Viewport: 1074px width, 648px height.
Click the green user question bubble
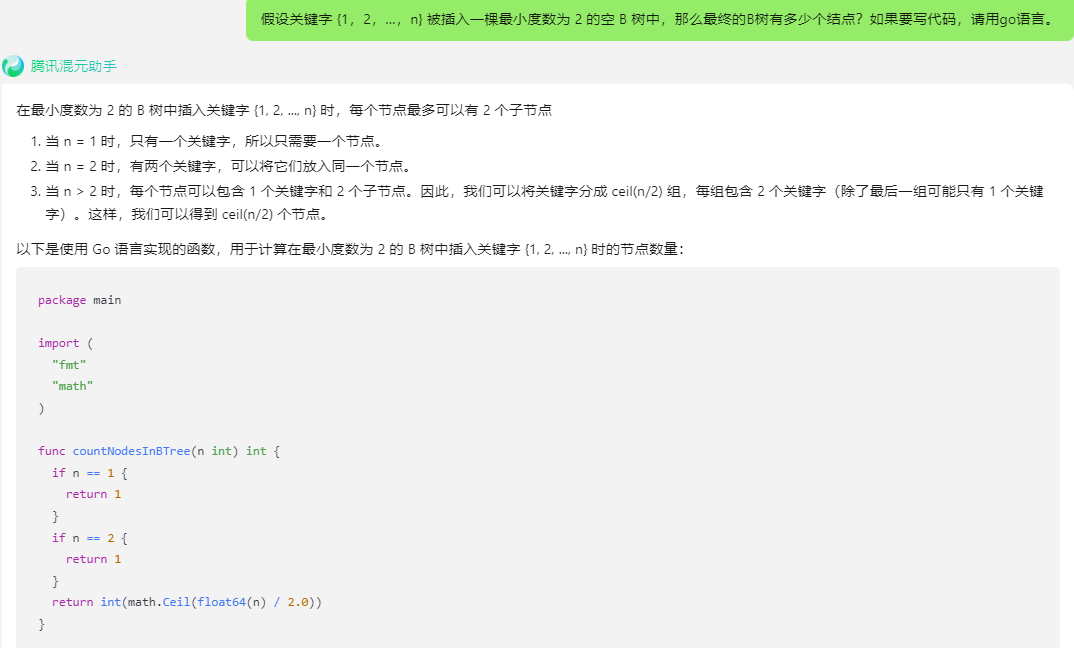click(x=660, y=20)
